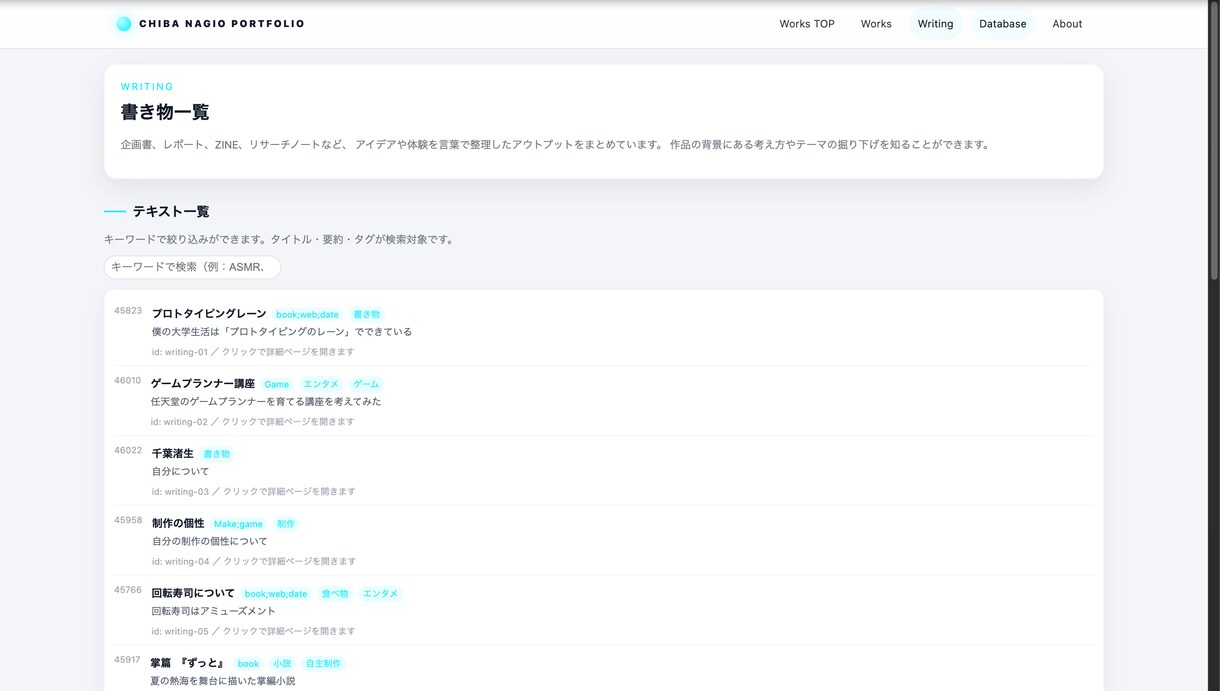Click the book;web;date tag on プロトタイピングレーン
The width and height of the screenshot is (1220, 691).
pyautogui.click(x=307, y=314)
